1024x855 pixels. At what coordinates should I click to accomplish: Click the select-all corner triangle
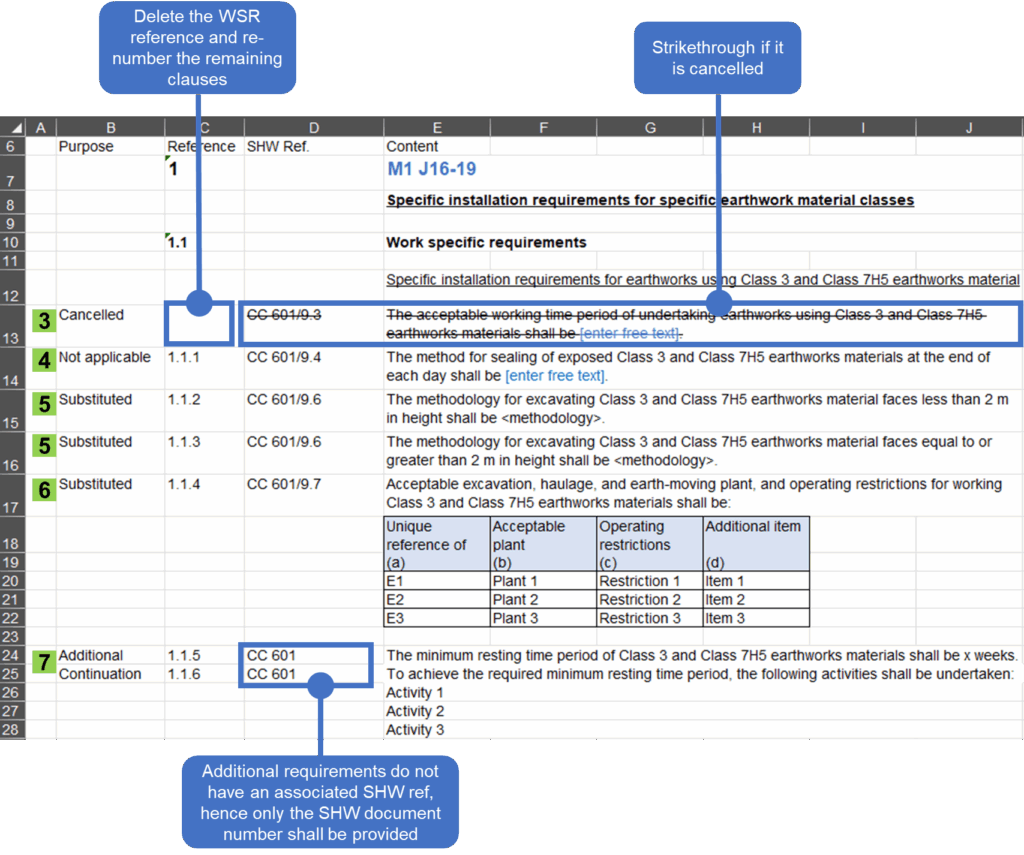click(15, 127)
